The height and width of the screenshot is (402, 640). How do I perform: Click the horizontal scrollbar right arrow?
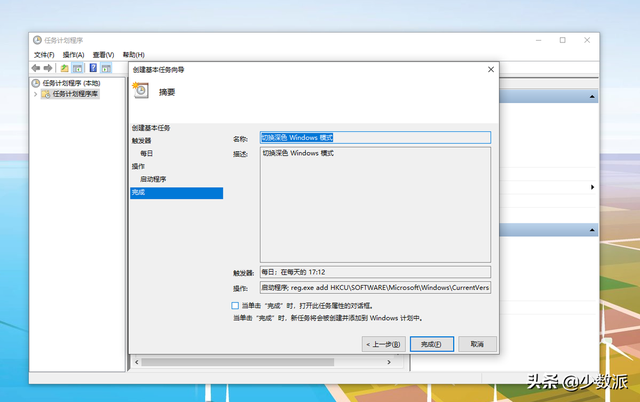389,362
